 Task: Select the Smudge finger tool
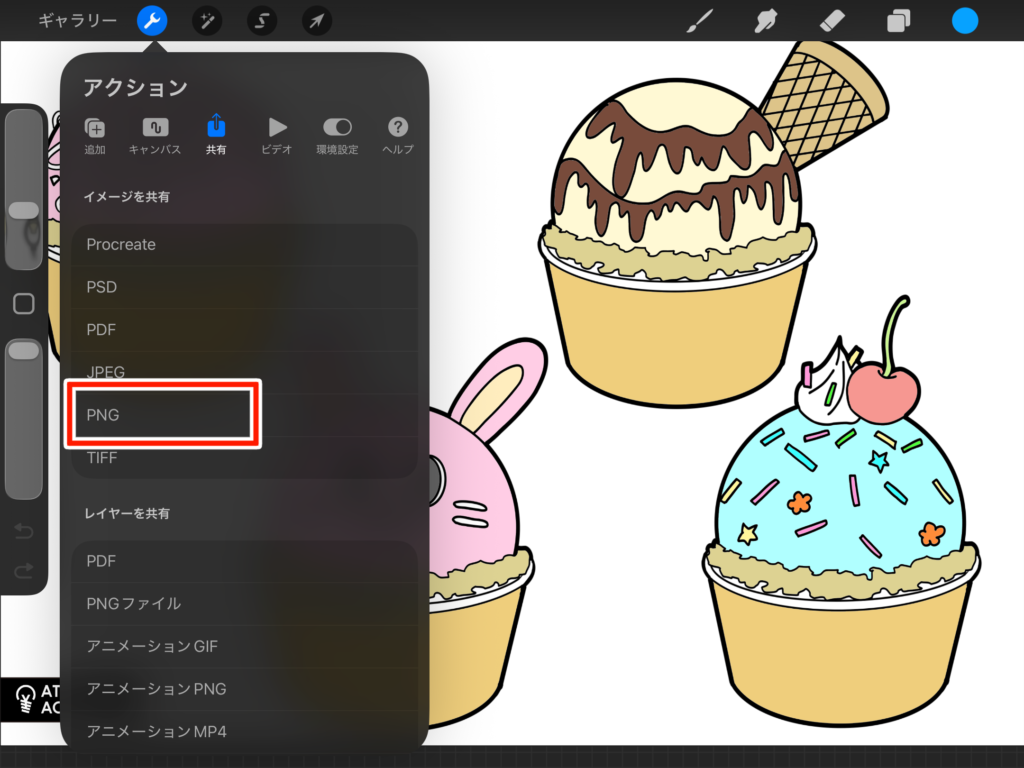768,20
